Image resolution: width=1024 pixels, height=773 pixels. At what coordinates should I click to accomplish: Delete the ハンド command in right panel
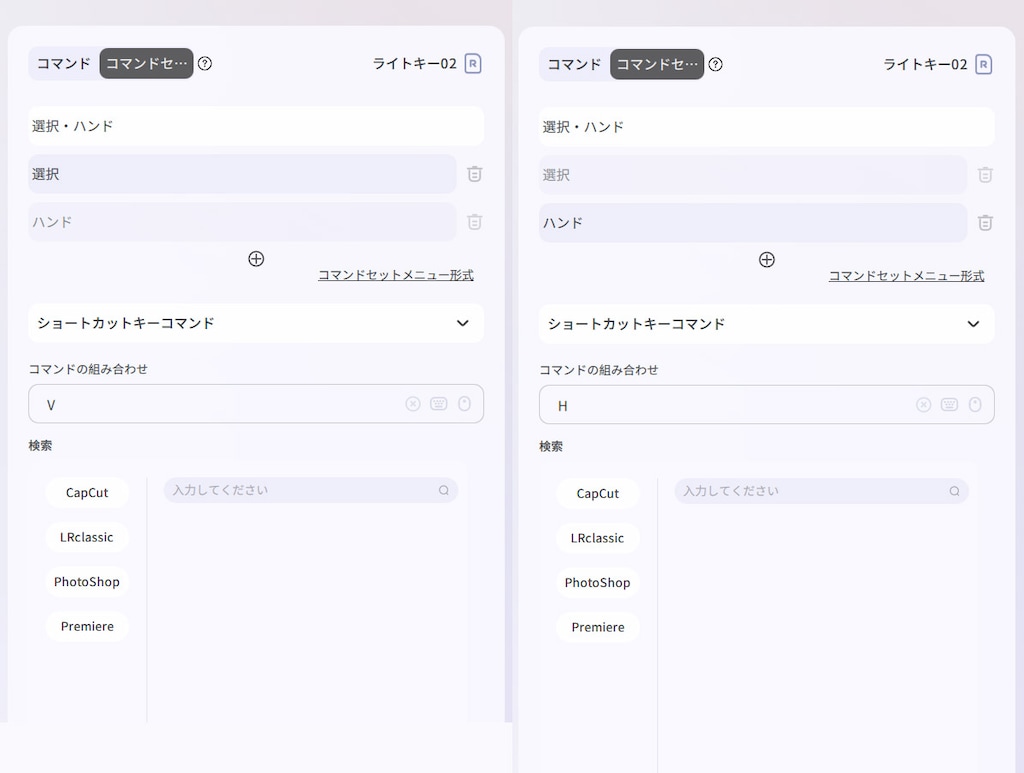[985, 223]
